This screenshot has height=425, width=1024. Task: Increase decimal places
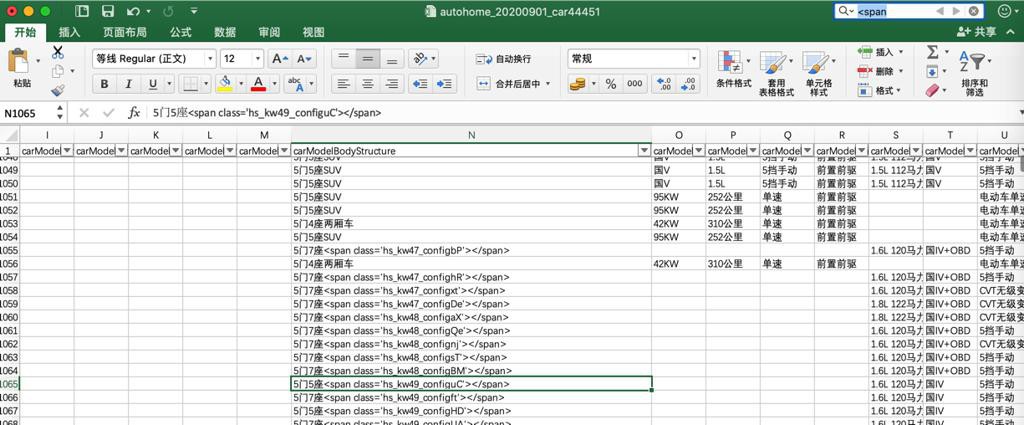pyautogui.click(x=664, y=84)
